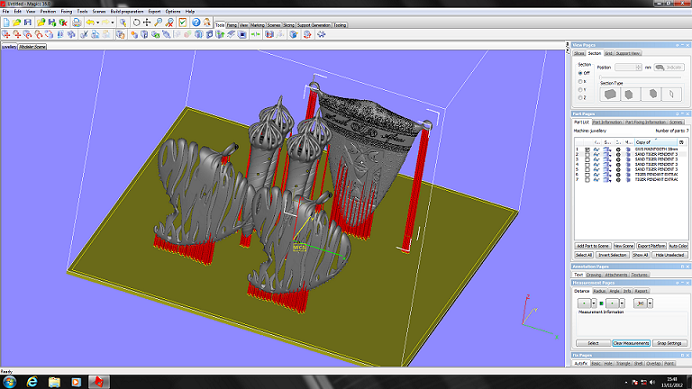Switch to the Support Generation toolbar tab

(313, 25)
